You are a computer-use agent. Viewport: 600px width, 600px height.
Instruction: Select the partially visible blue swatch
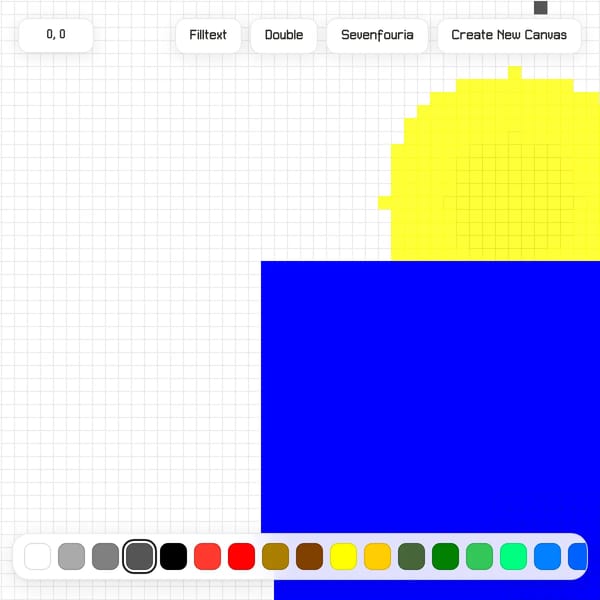[x=577, y=556]
